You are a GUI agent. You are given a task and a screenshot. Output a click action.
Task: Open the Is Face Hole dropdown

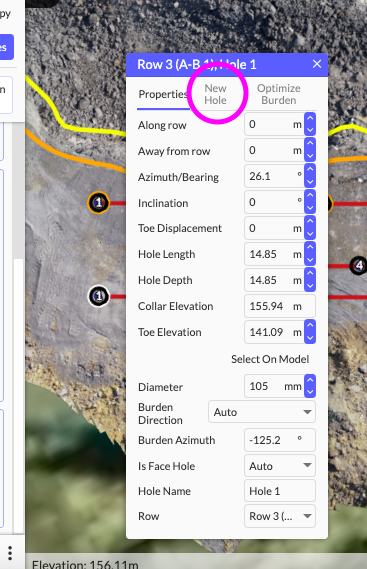[280, 466]
